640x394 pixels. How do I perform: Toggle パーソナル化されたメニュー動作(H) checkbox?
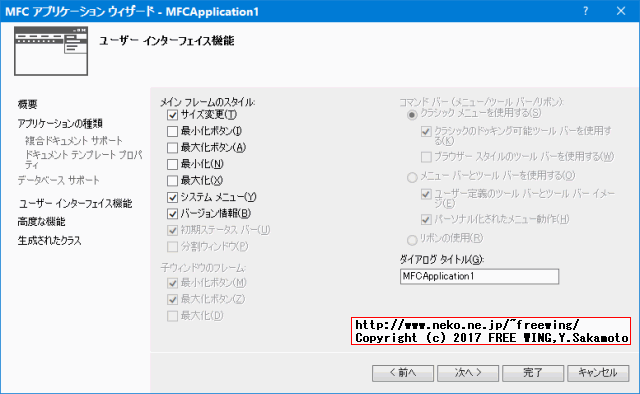pos(426,220)
